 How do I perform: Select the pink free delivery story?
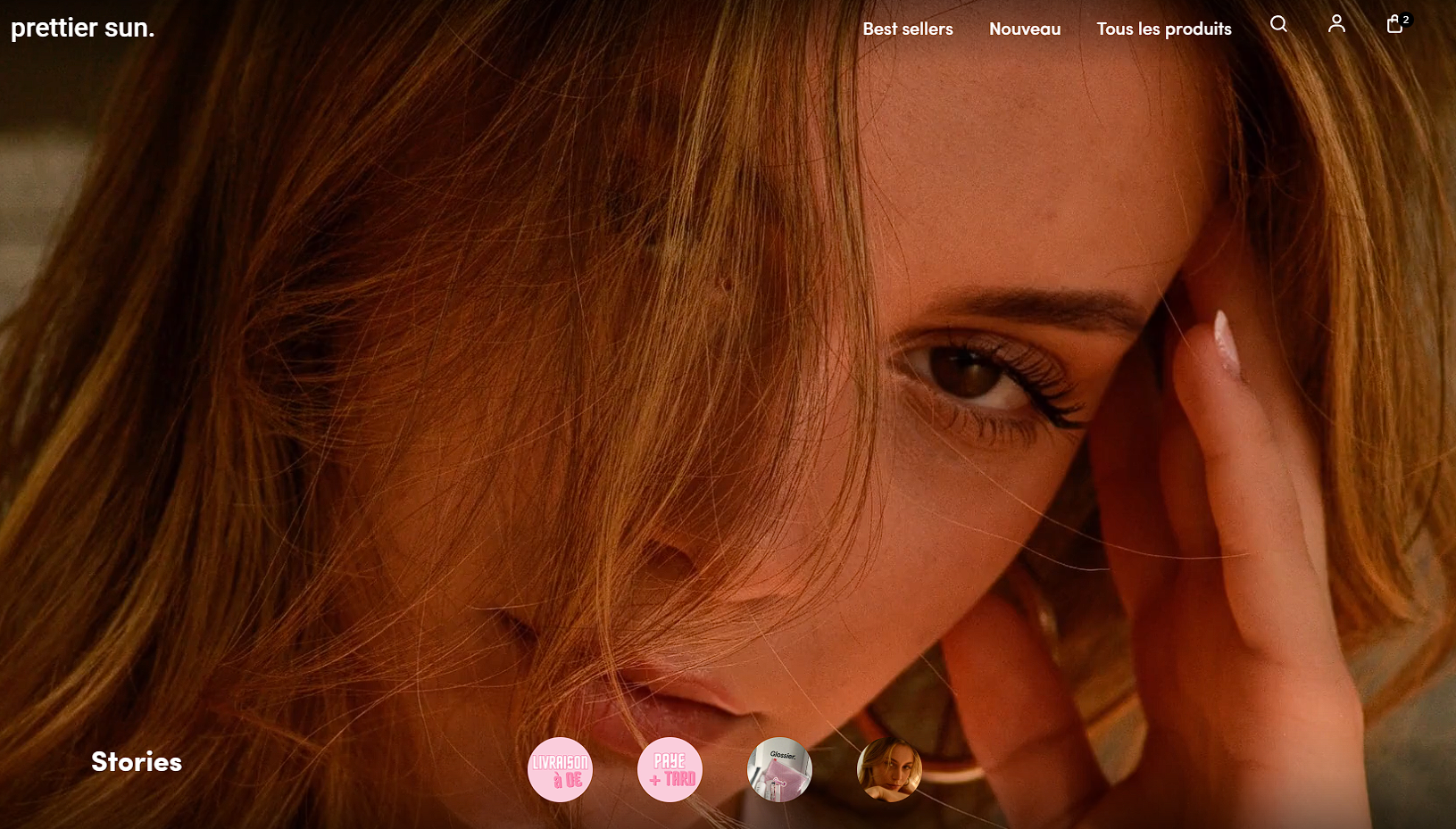[560, 769]
